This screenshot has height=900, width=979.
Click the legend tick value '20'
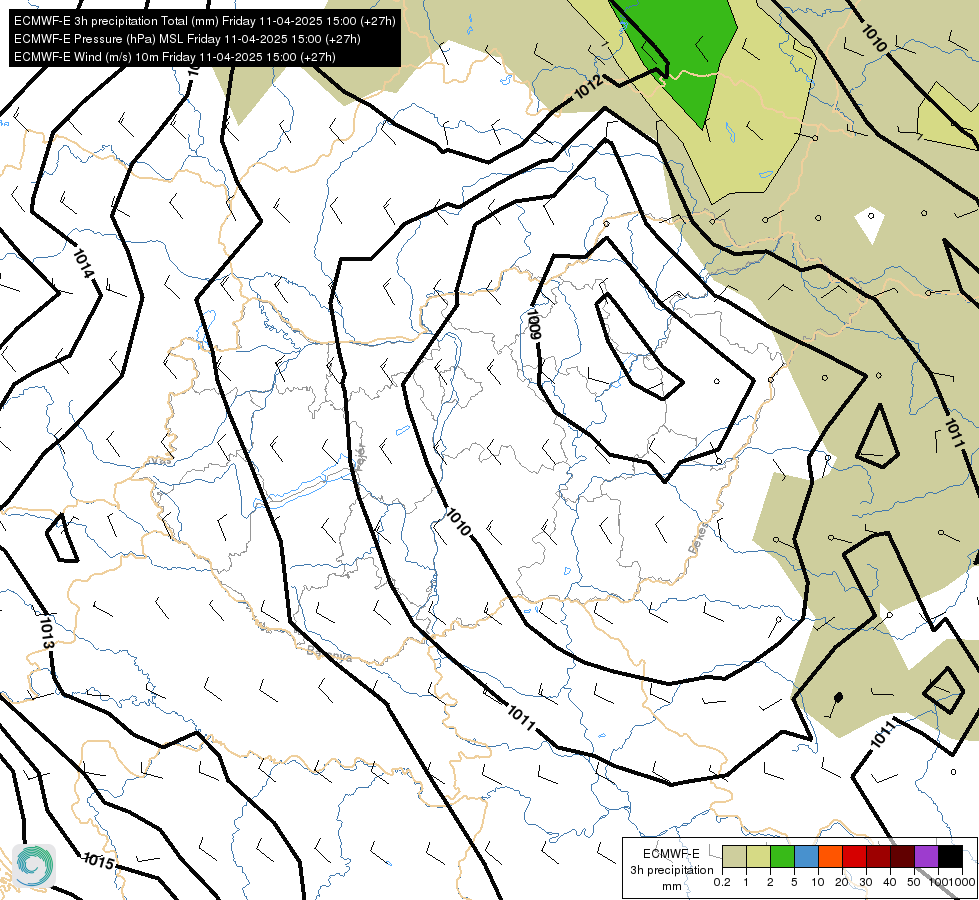[842, 882]
